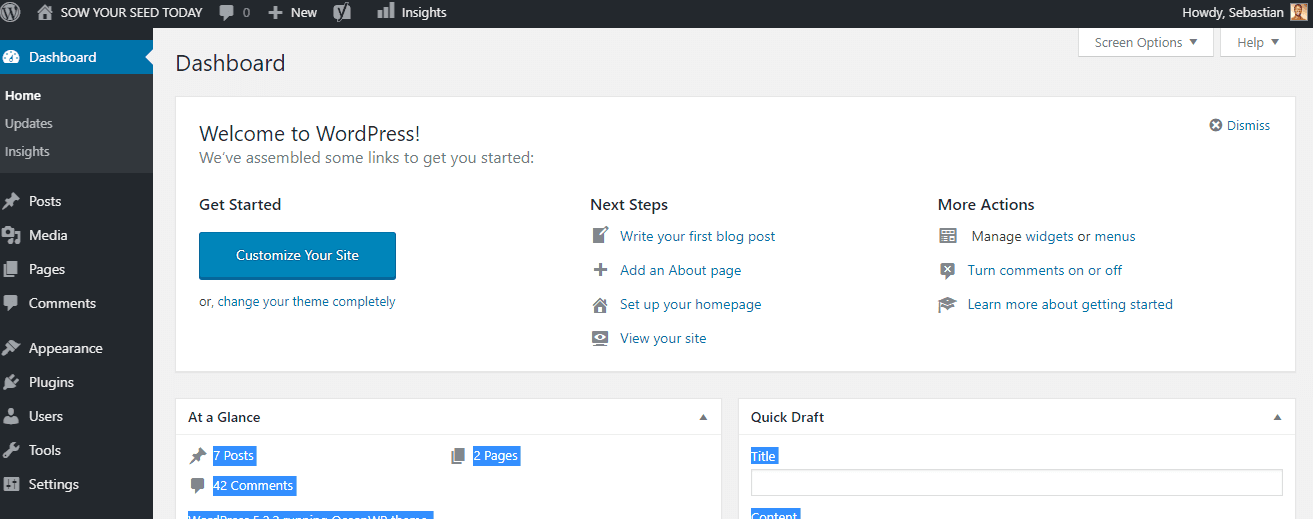
Task: Click Customize Your Site button
Action: coord(297,255)
